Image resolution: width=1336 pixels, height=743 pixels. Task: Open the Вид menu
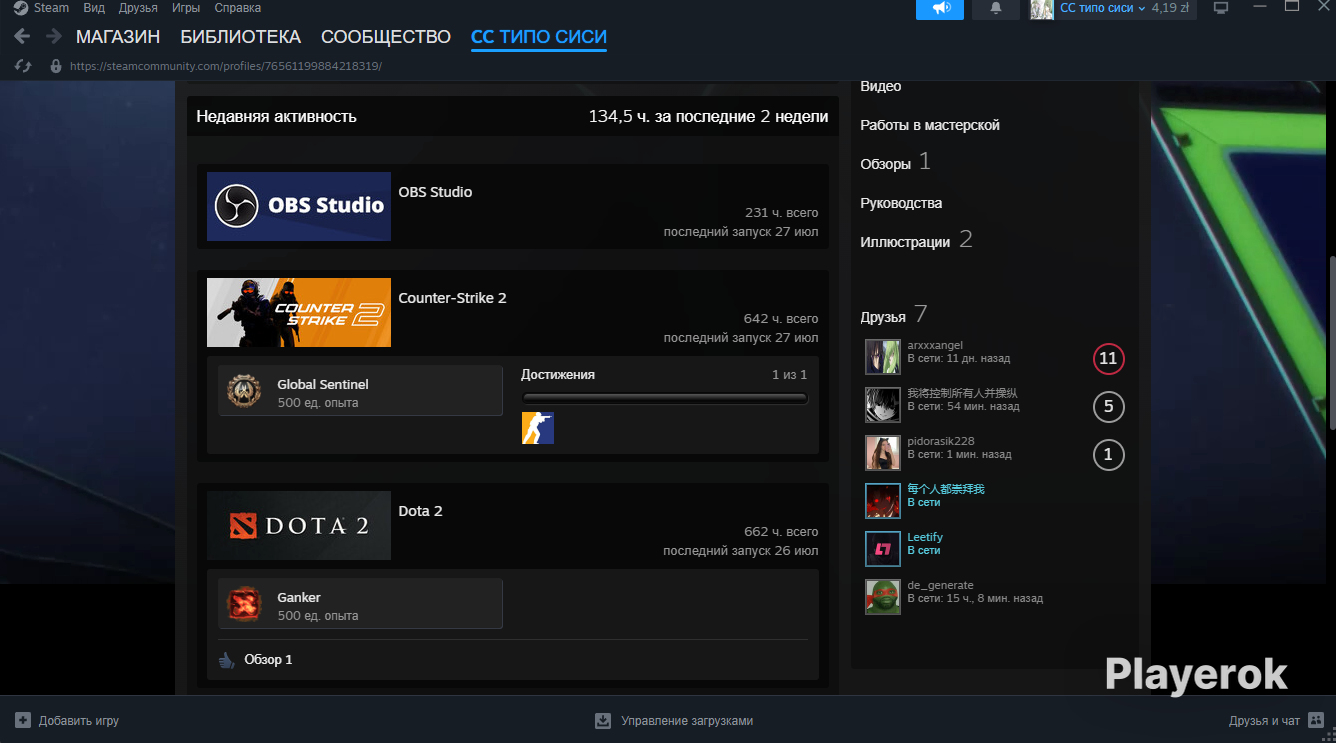pos(94,8)
